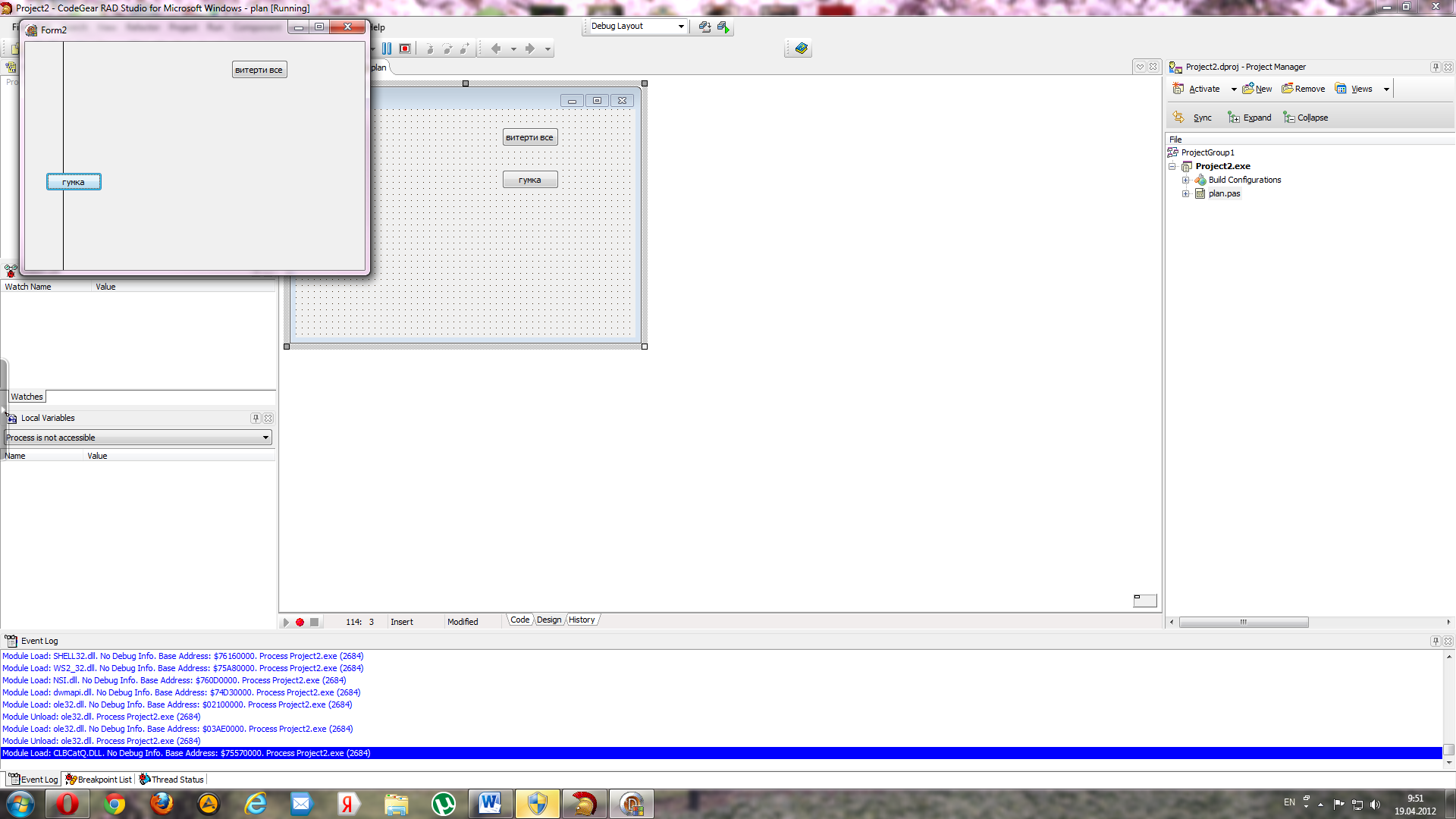Open the Activate dropdown arrow
This screenshot has height=819, width=1456.
coord(1234,89)
